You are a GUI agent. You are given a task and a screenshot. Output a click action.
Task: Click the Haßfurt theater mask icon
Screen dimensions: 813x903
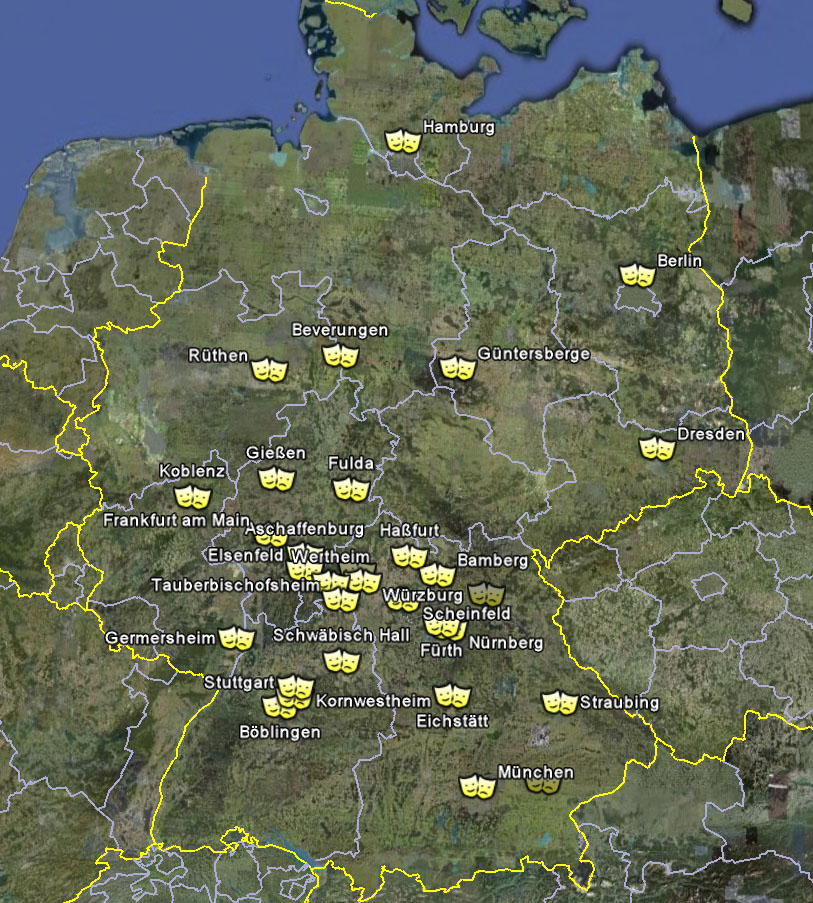point(408,556)
